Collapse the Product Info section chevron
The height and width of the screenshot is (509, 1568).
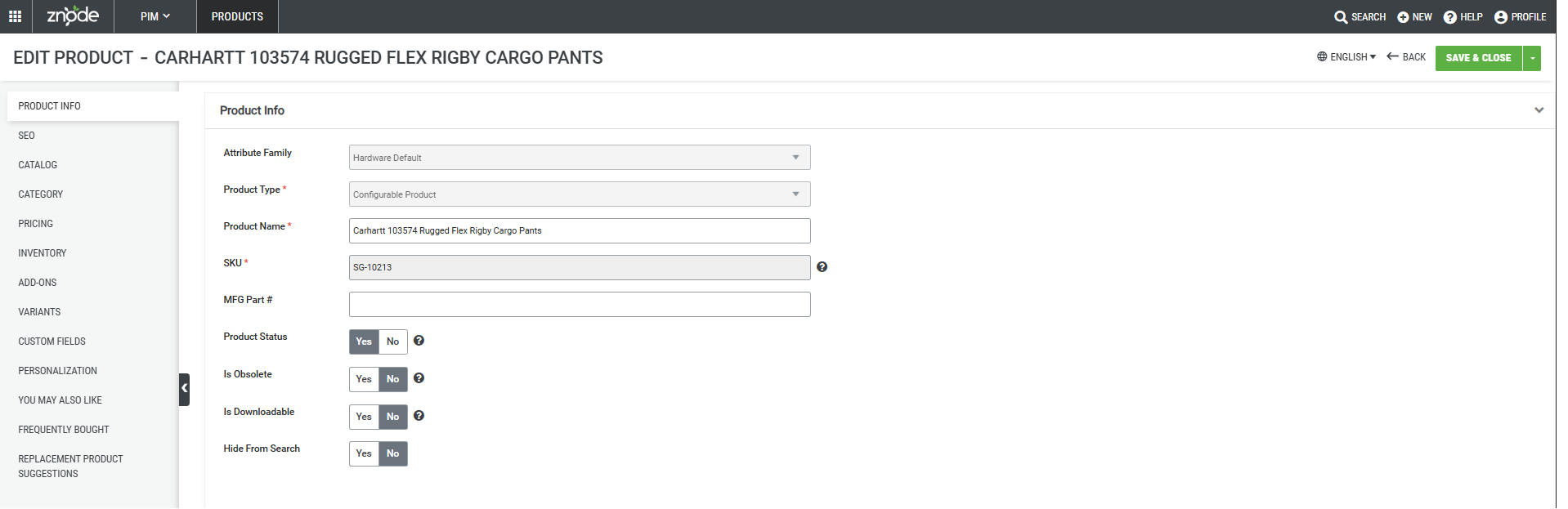point(1539,110)
